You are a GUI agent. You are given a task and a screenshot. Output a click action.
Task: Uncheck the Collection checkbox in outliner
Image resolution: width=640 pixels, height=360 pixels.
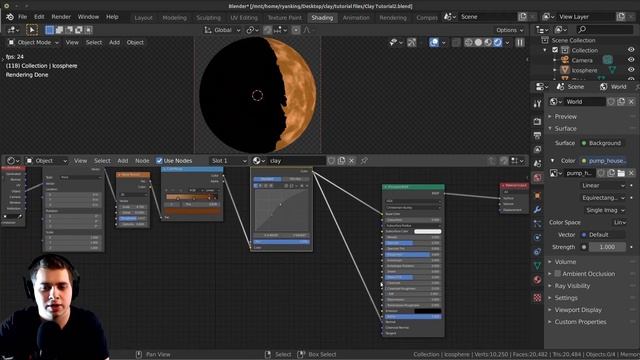[555, 50]
